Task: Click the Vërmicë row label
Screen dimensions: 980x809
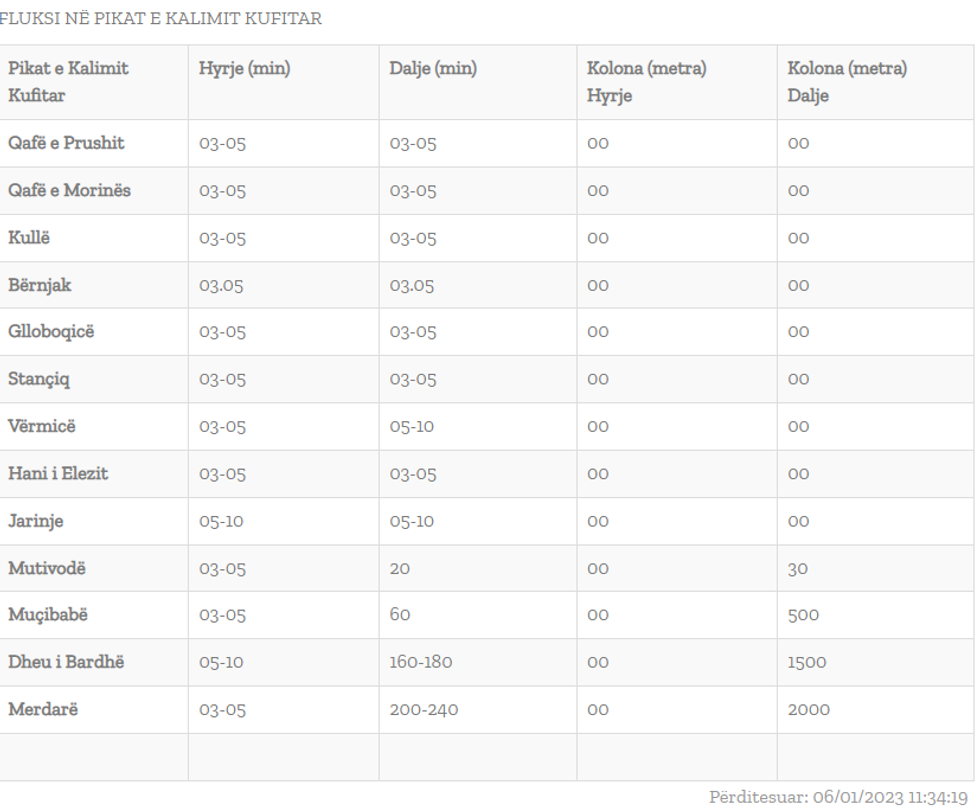Action: [x=42, y=426]
